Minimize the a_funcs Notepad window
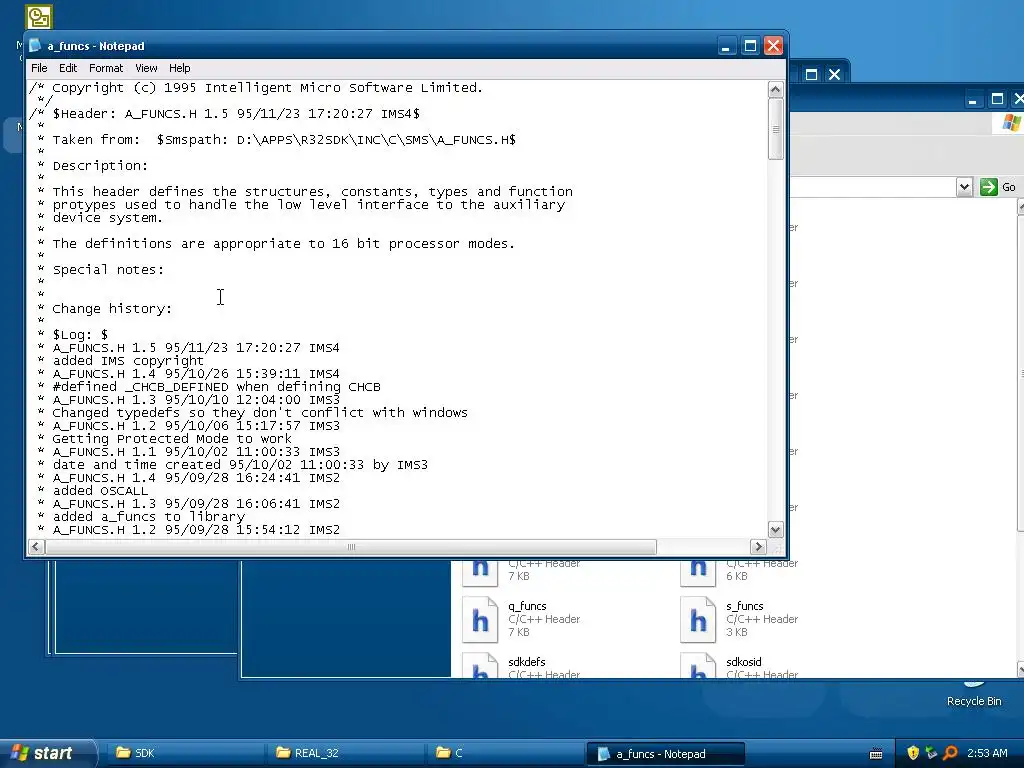 point(726,46)
